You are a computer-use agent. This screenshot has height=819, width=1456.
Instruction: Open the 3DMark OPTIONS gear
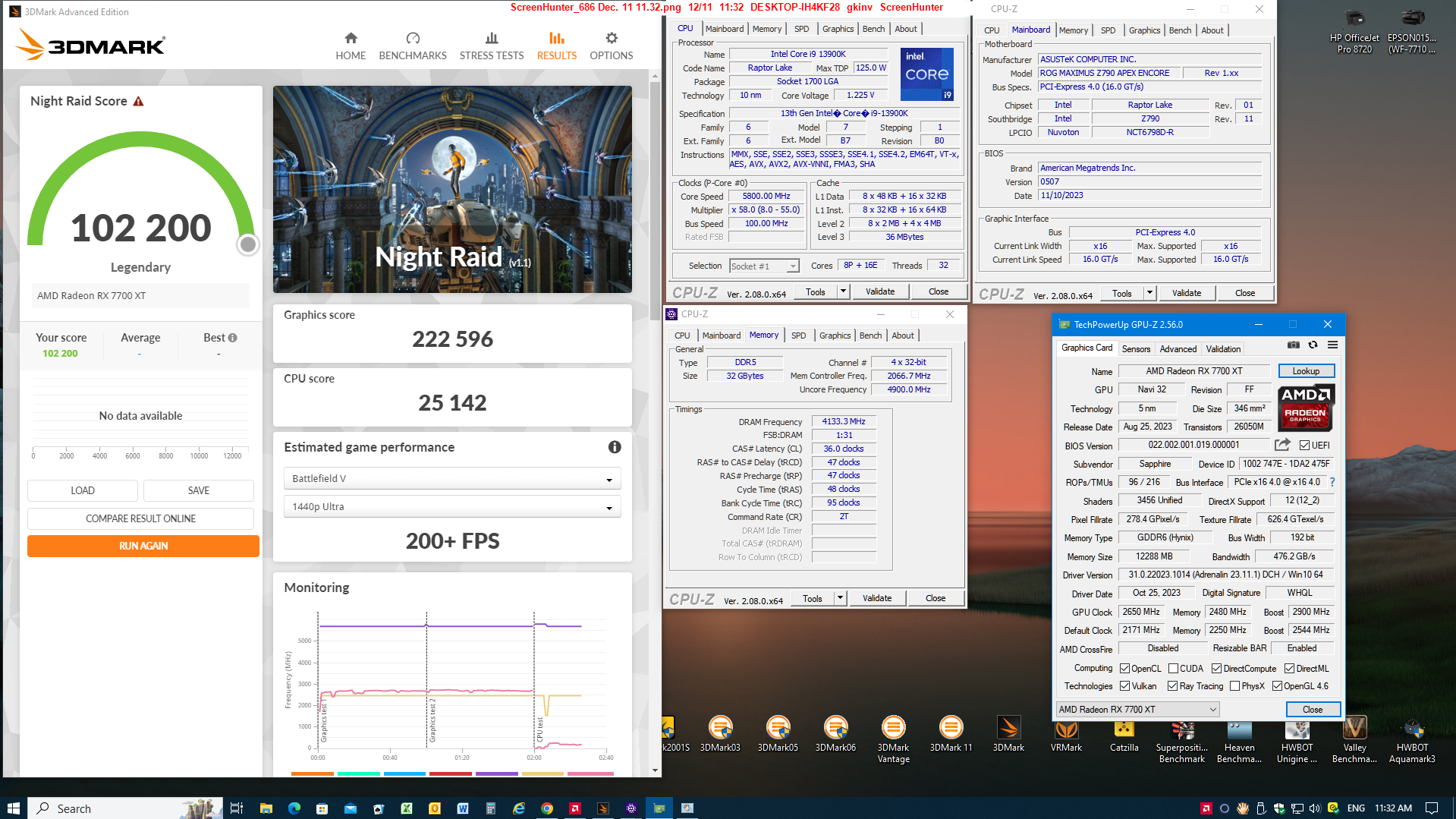(612, 46)
